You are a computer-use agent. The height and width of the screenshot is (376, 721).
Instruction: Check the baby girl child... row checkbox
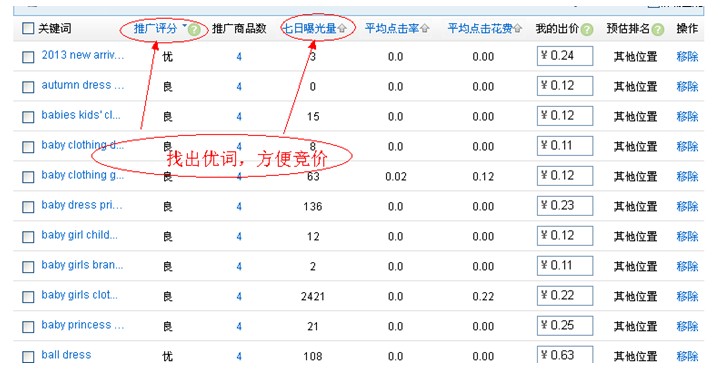(x=28, y=237)
